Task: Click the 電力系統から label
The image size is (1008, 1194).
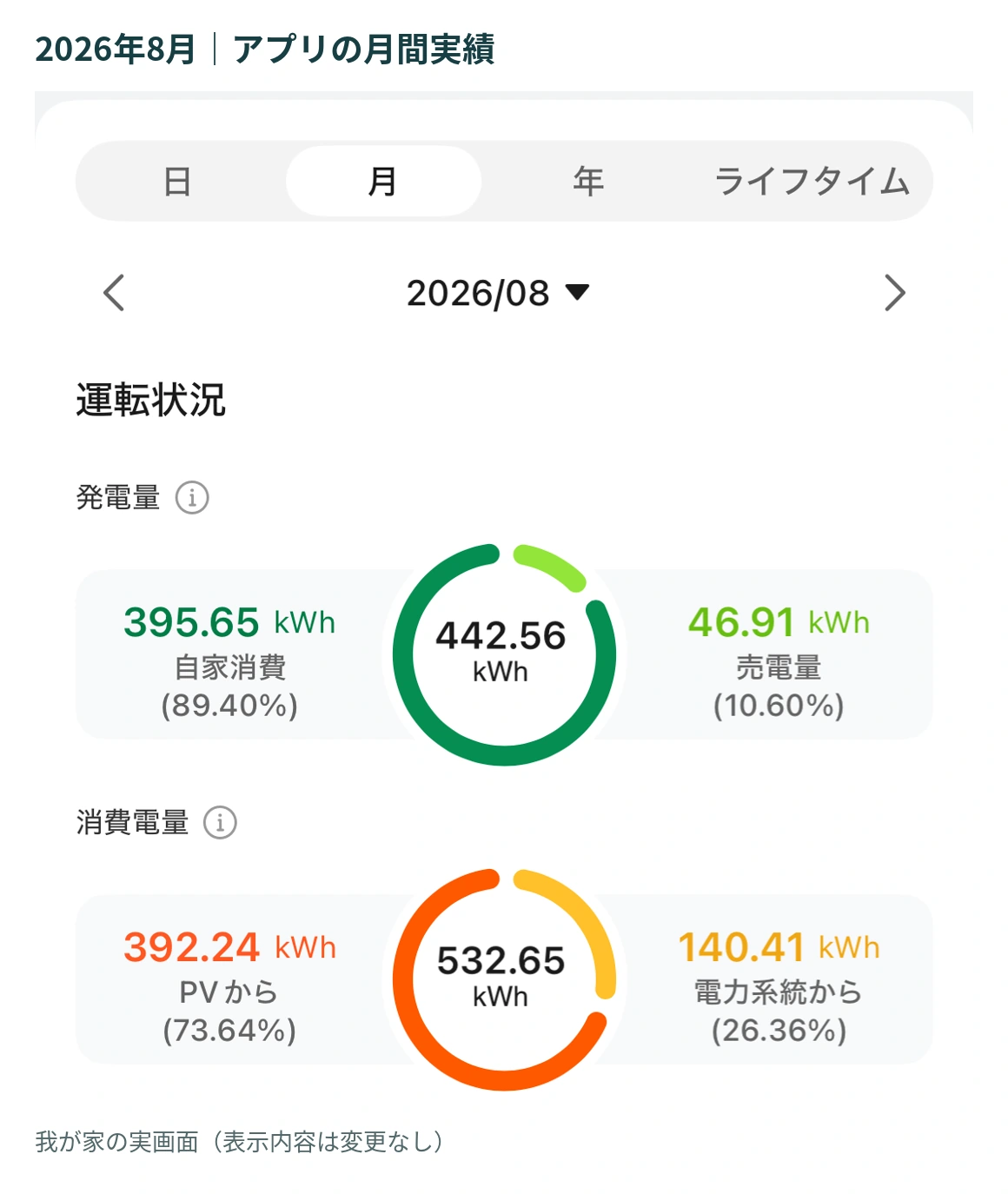Action: coord(778,992)
